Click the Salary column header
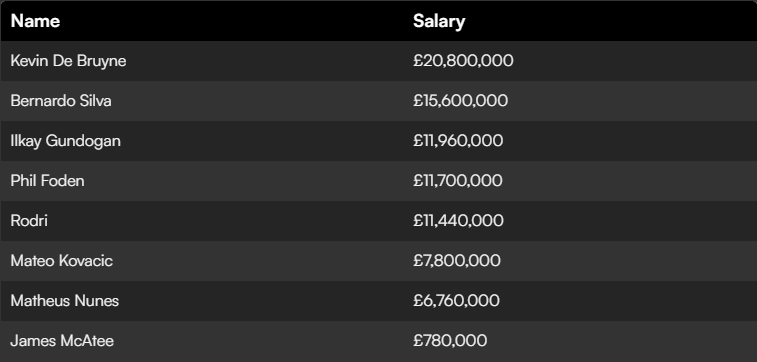This screenshot has width=757, height=362. (439, 21)
